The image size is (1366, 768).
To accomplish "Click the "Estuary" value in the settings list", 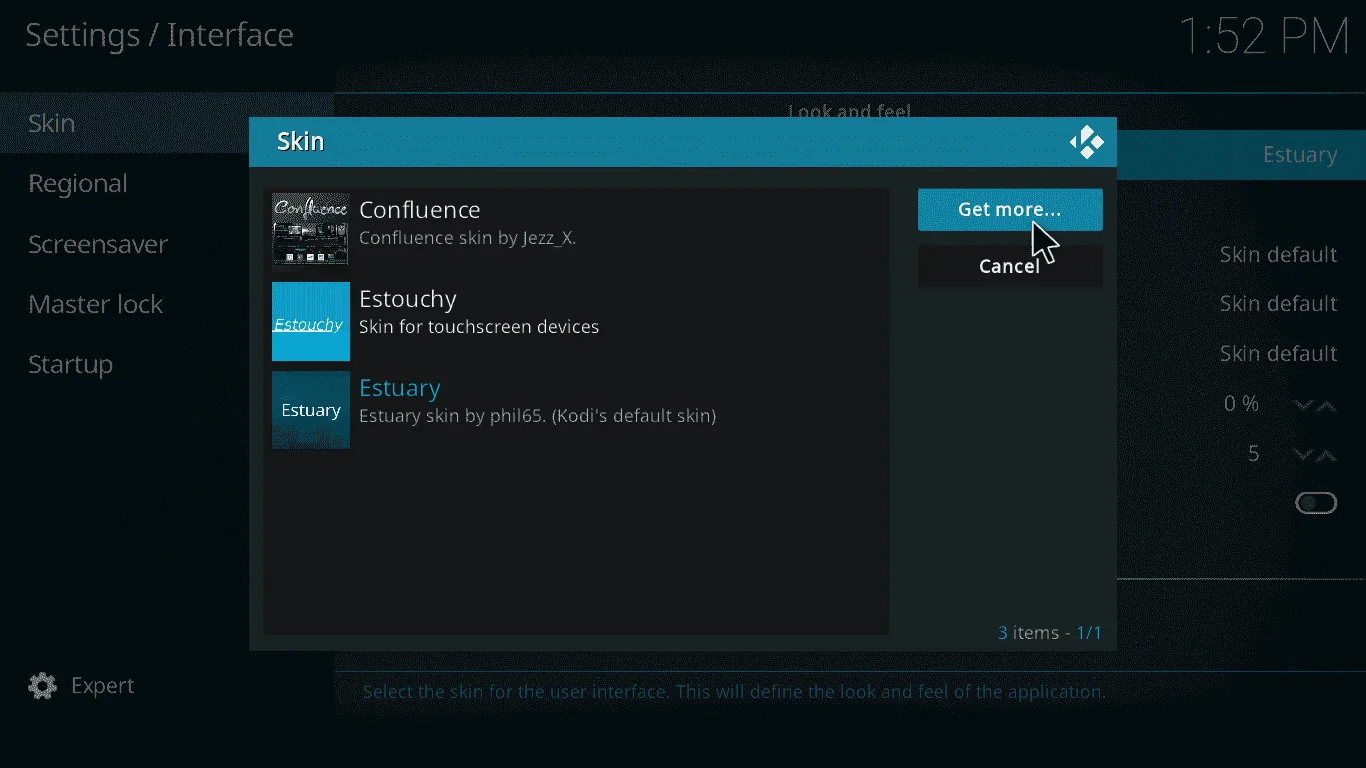I will point(1300,155).
